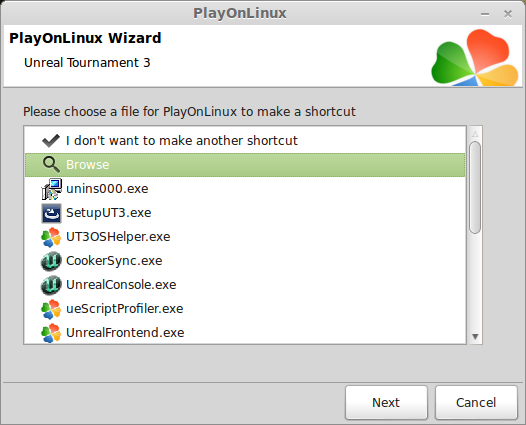
Task: Click the UnrealConsole.exe Unreal logo icon
Action: (x=51, y=285)
